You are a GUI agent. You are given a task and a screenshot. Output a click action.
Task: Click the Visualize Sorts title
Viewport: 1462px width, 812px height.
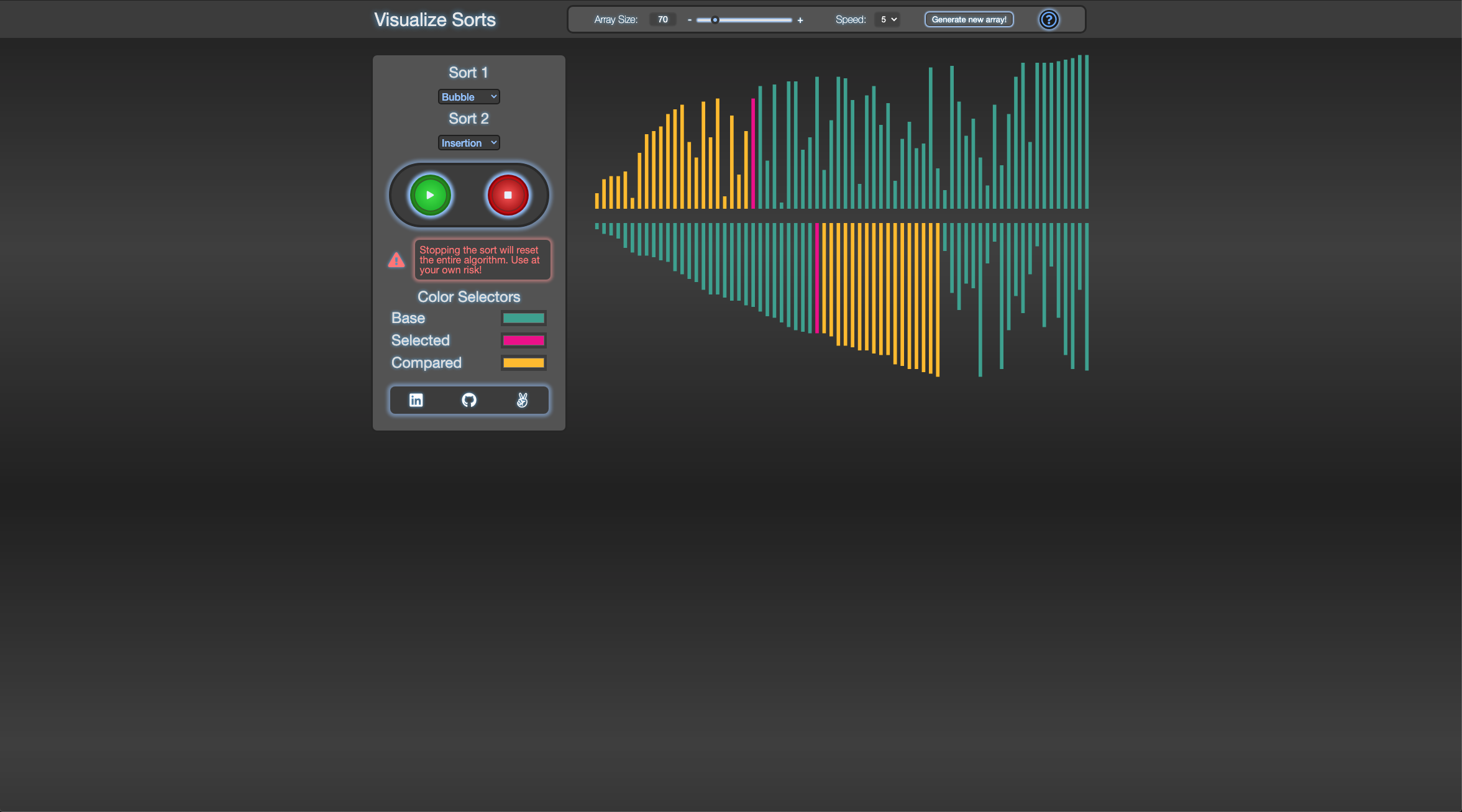(434, 20)
